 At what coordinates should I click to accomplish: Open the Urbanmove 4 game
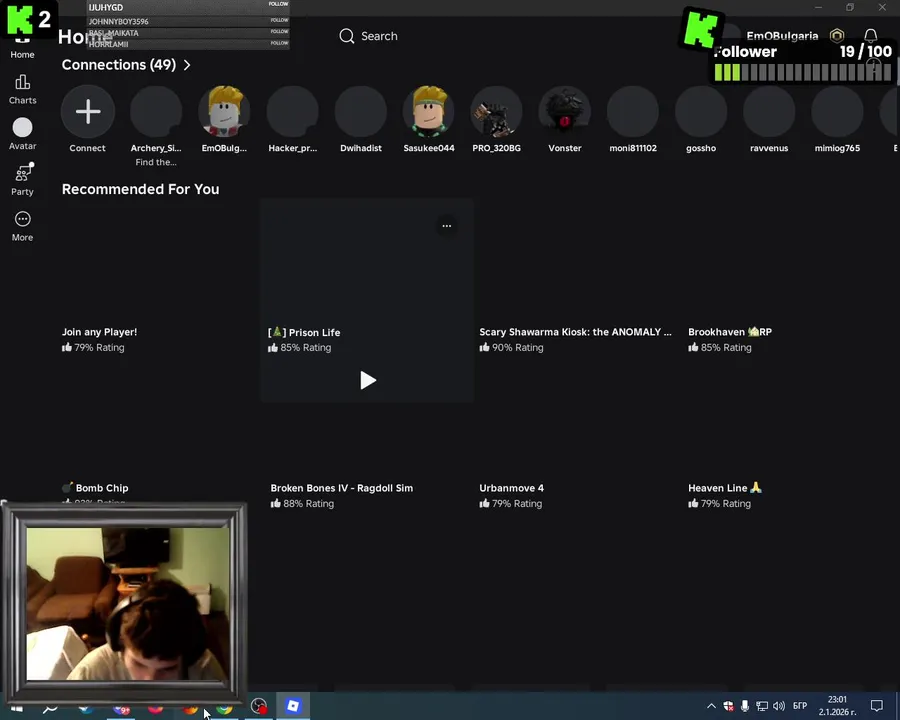[511, 488]
